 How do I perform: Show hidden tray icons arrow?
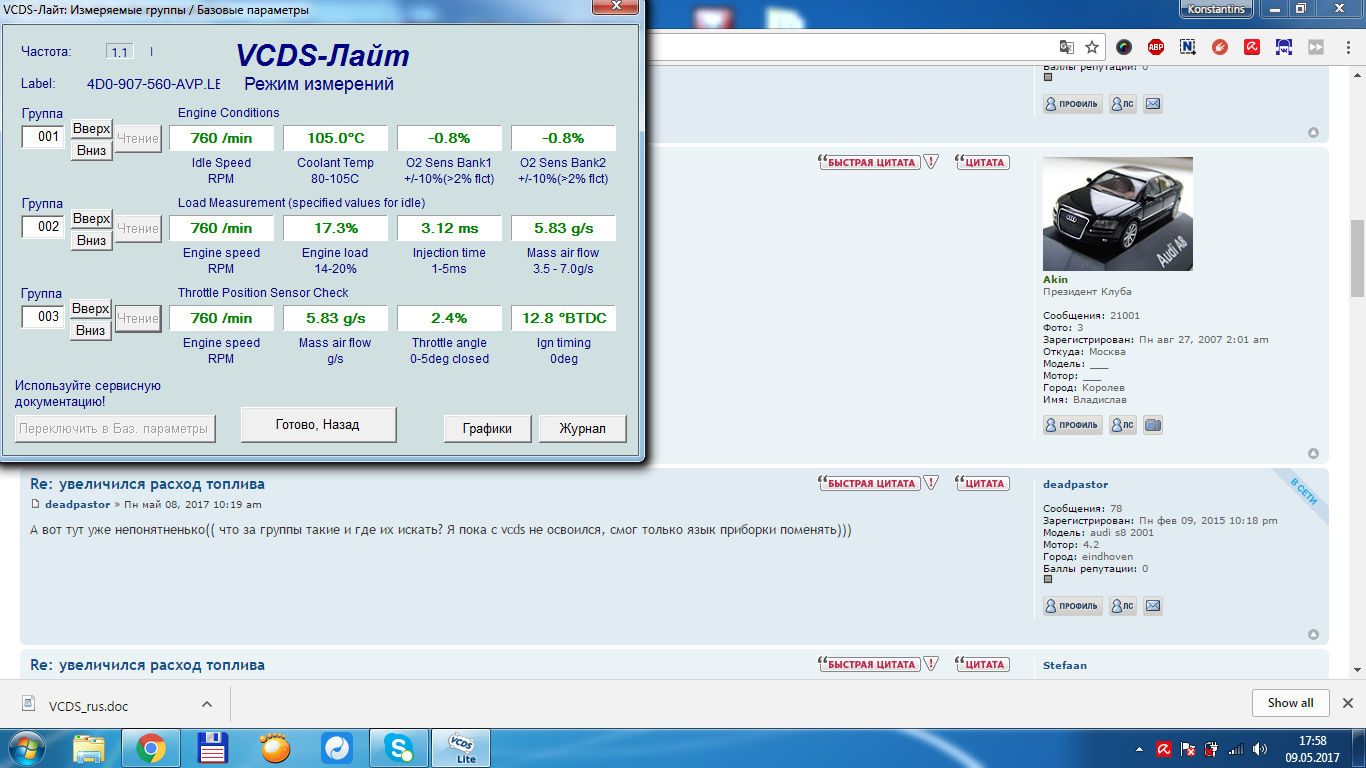(1141, 749)
